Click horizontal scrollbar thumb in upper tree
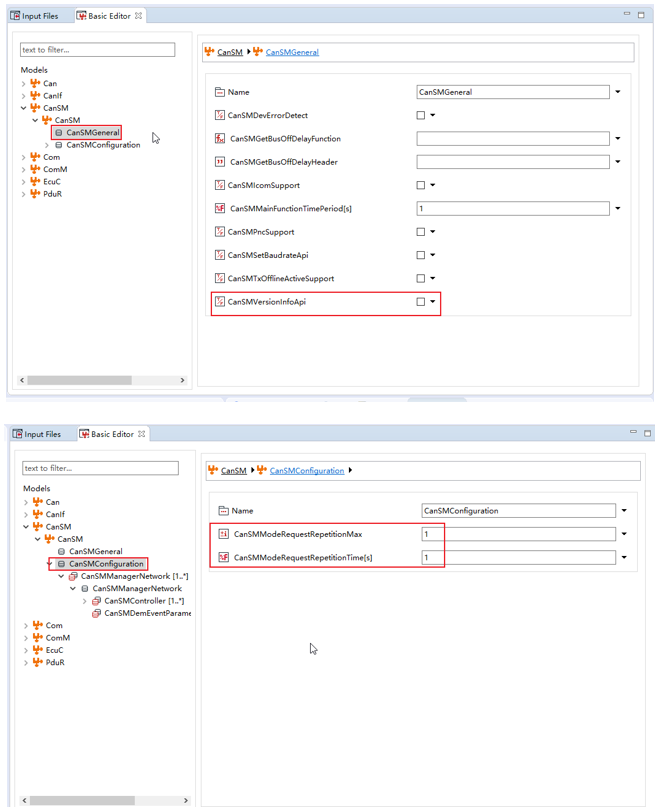 click(79, 380)
